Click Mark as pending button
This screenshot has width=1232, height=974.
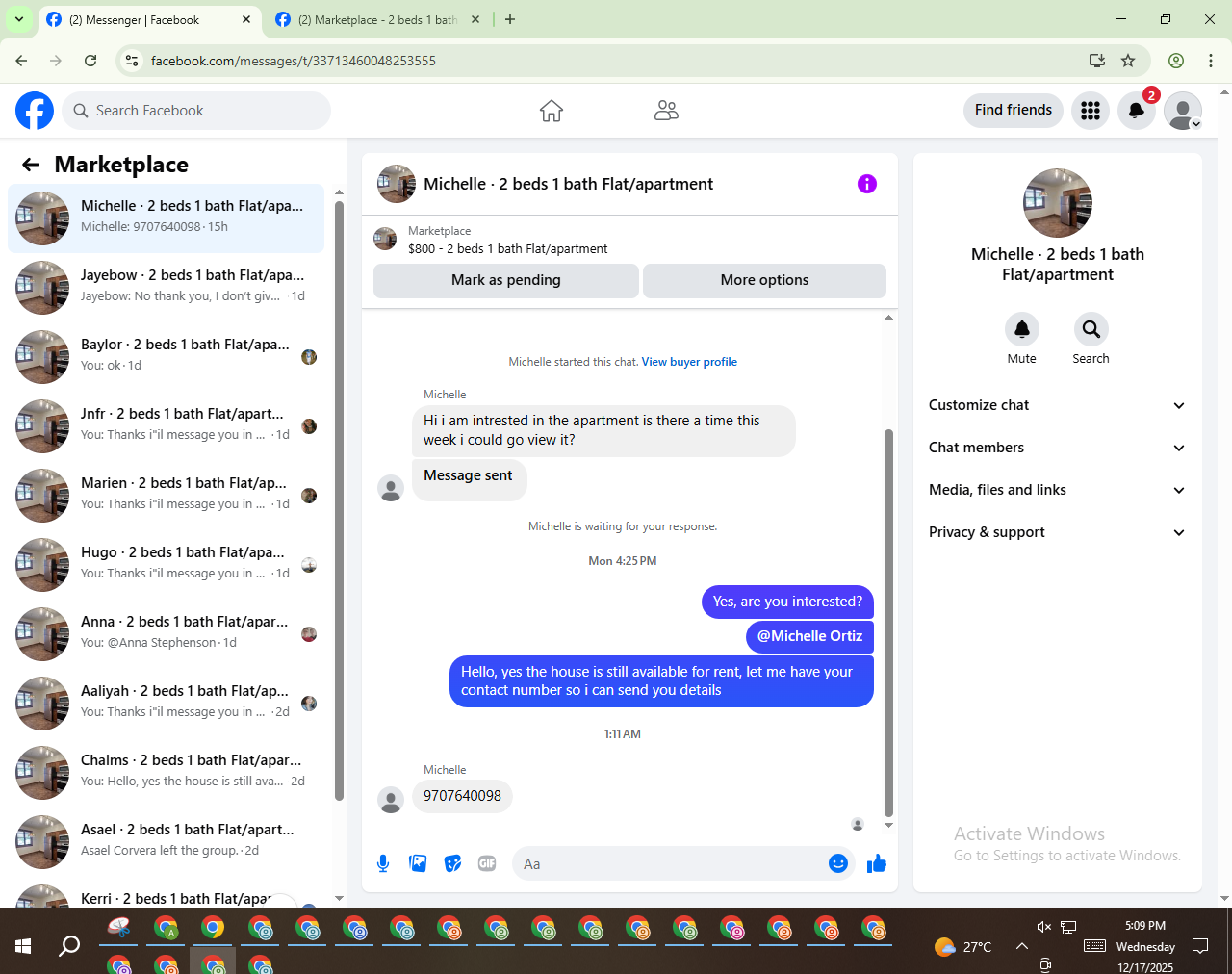(506, 280)
